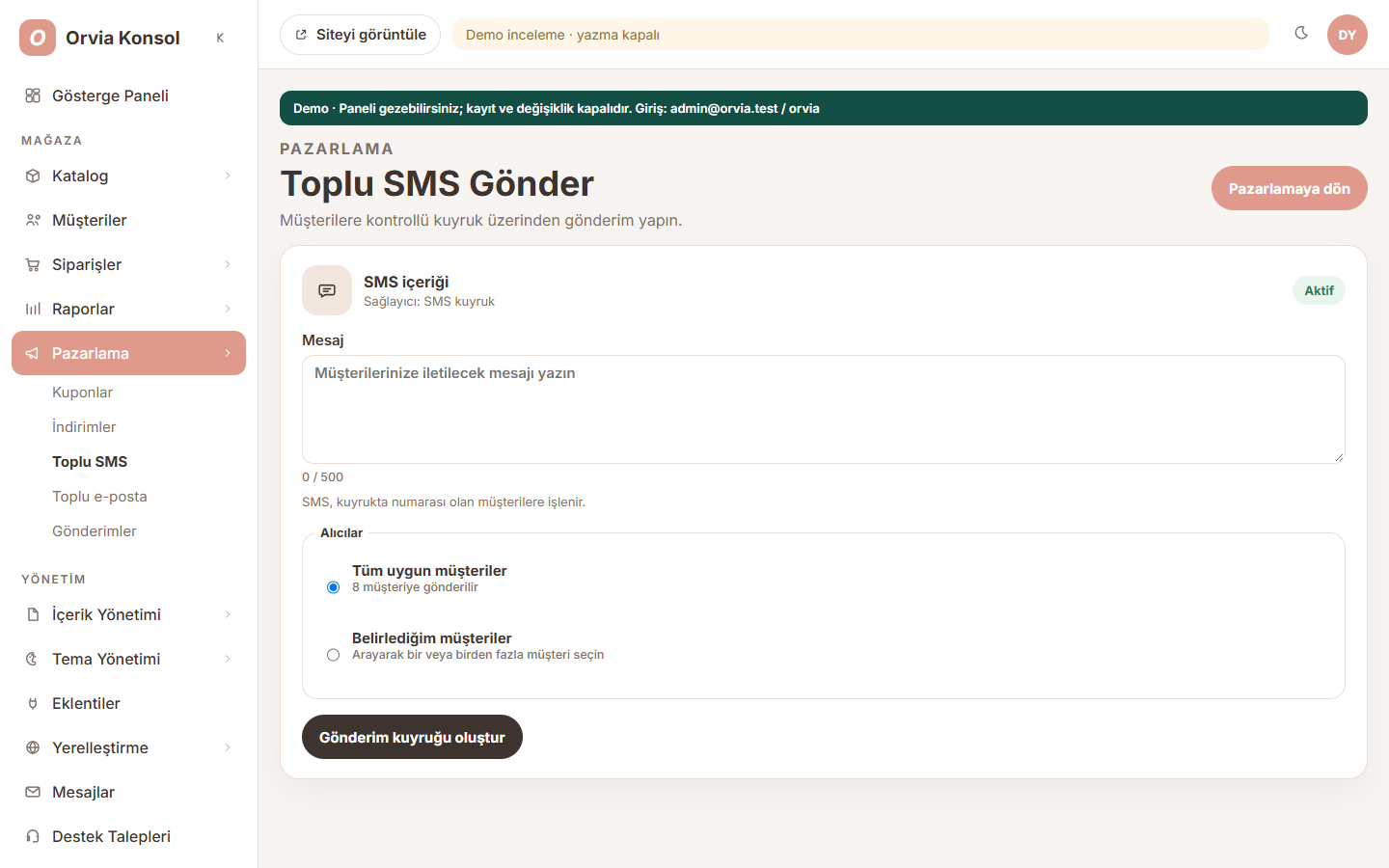Click the Pazarlama megaphone icon
Image resolution: width=1389 pixels, height=868 pixels.
[33, 353]
